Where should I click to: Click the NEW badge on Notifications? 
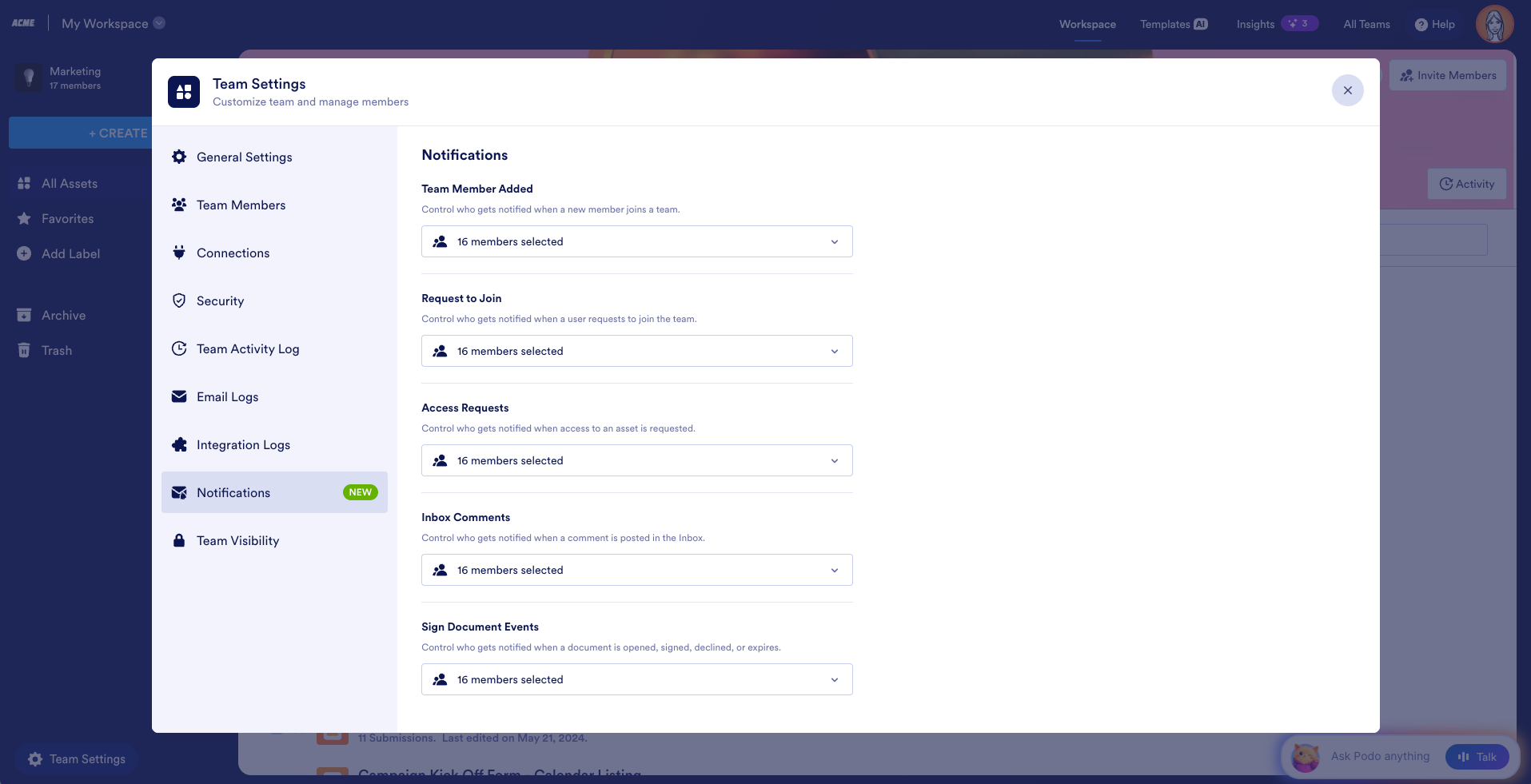(x=361, y=492)
